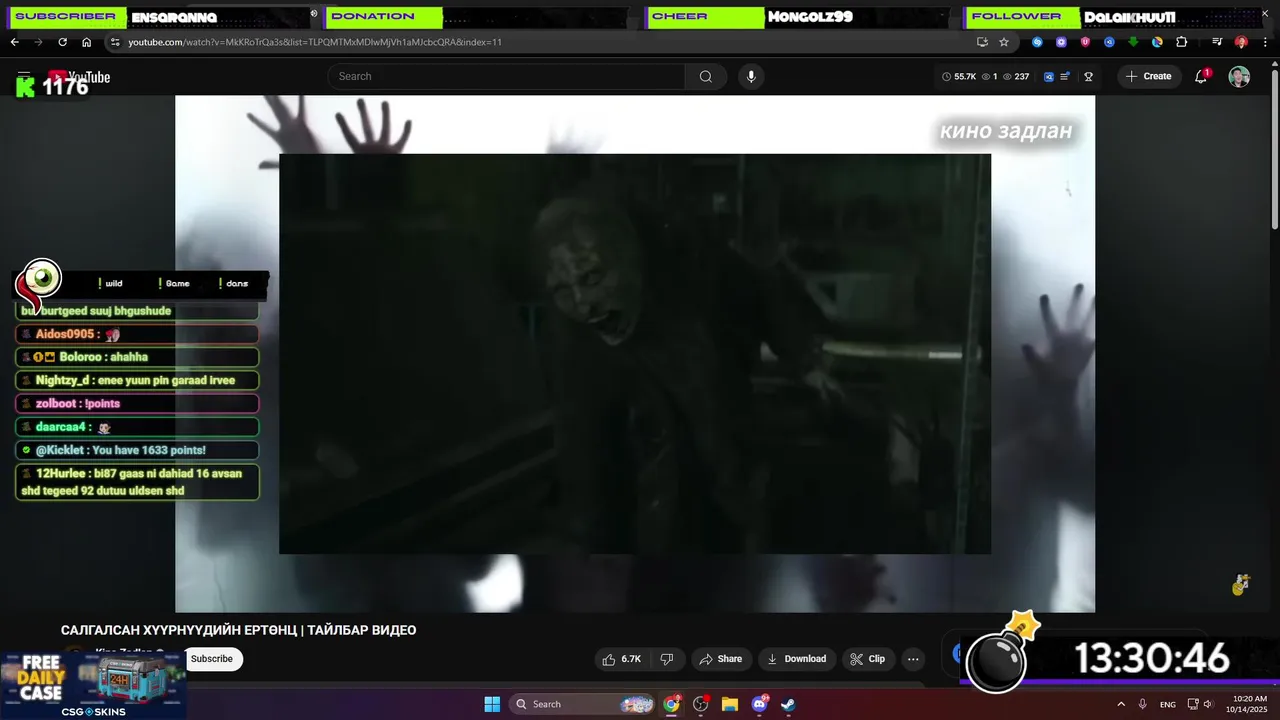Open Chrome's three-dot menu
1280x720 pixels.
pos(1265,42)
